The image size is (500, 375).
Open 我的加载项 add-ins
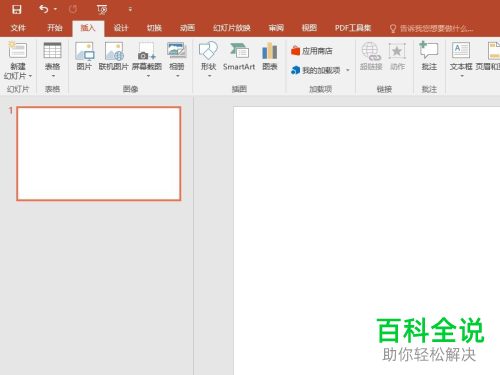click(316, 70)
